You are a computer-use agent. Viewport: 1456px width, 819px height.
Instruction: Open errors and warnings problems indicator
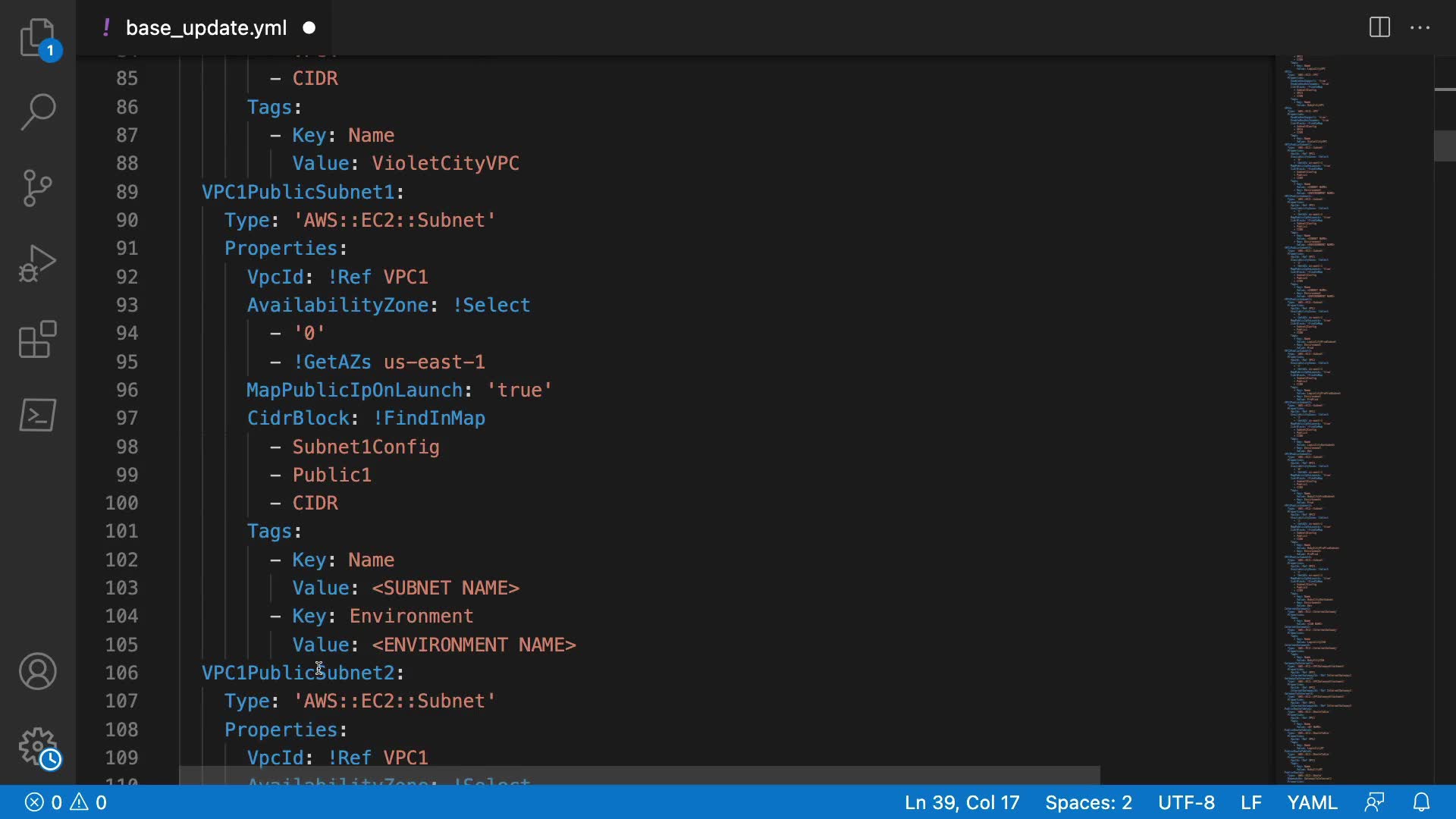pyautogui.click(x=66, y=802)
